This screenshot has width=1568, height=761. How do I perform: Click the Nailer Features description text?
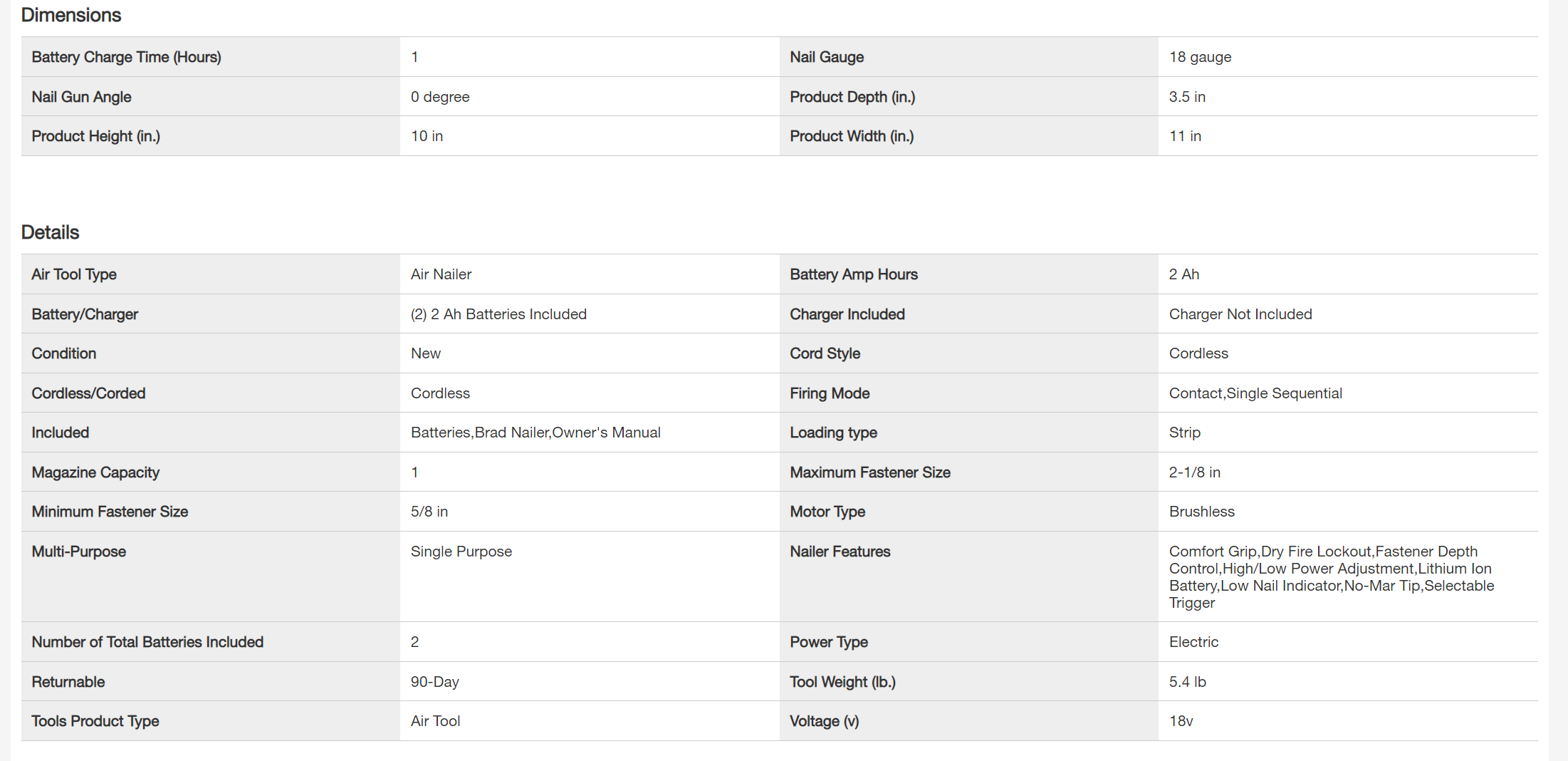pyautogui.click(x=1330, y=577)
